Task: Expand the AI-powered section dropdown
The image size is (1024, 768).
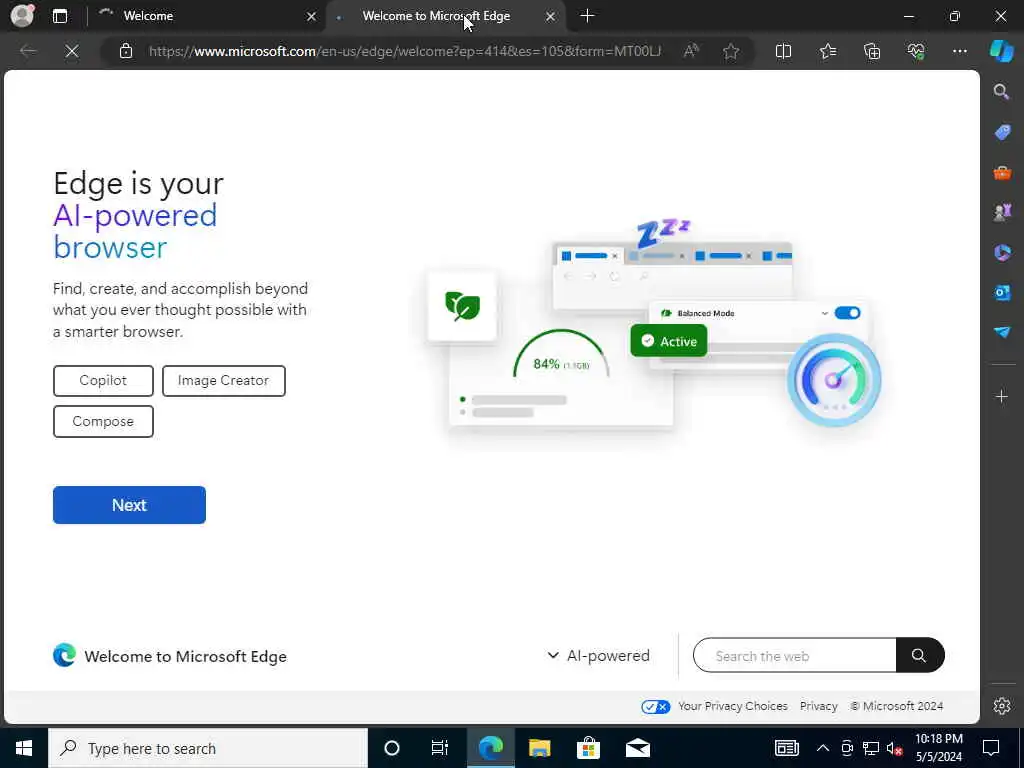Action: click(599, 655)
